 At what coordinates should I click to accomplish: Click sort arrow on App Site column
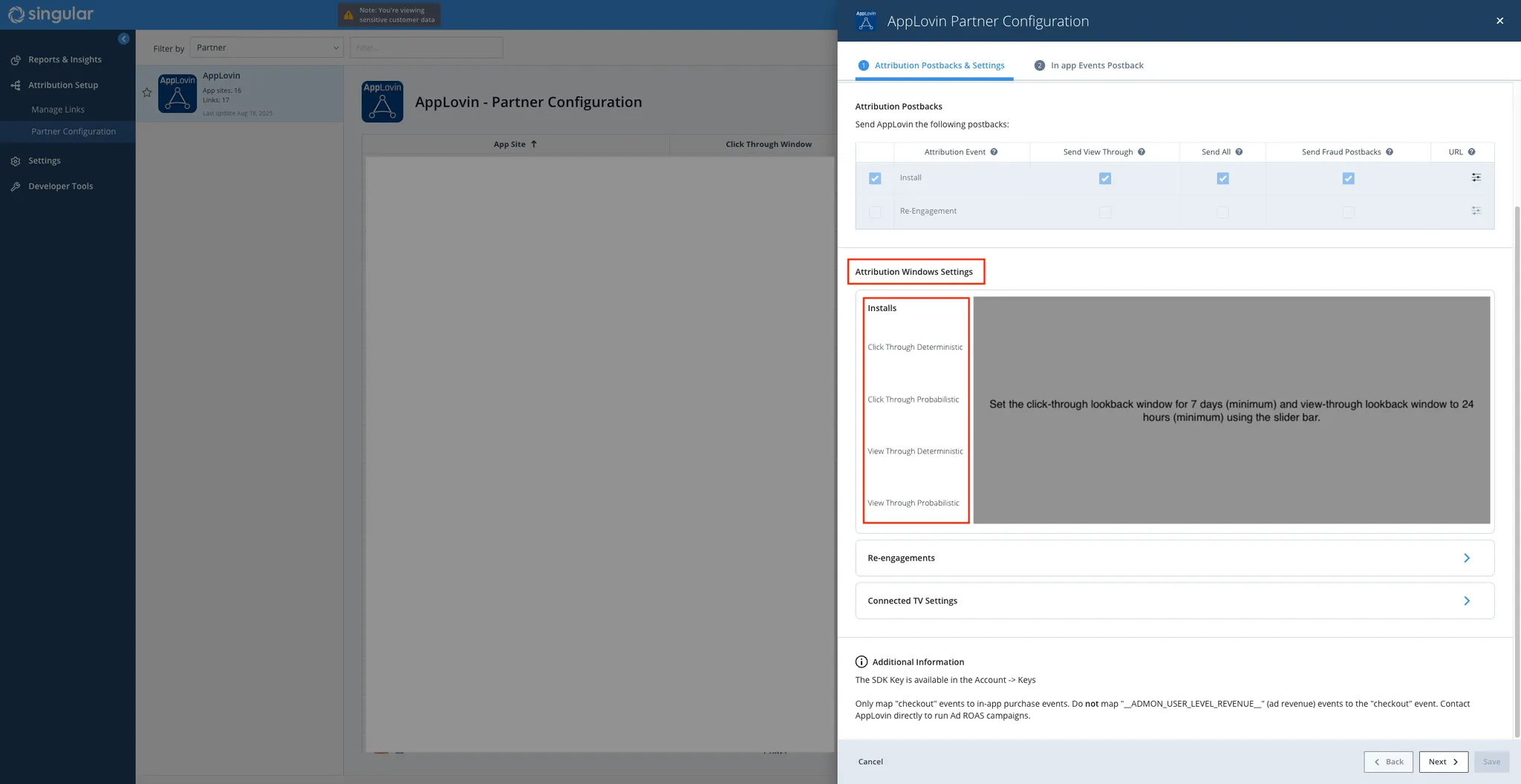tap(533, 144)
